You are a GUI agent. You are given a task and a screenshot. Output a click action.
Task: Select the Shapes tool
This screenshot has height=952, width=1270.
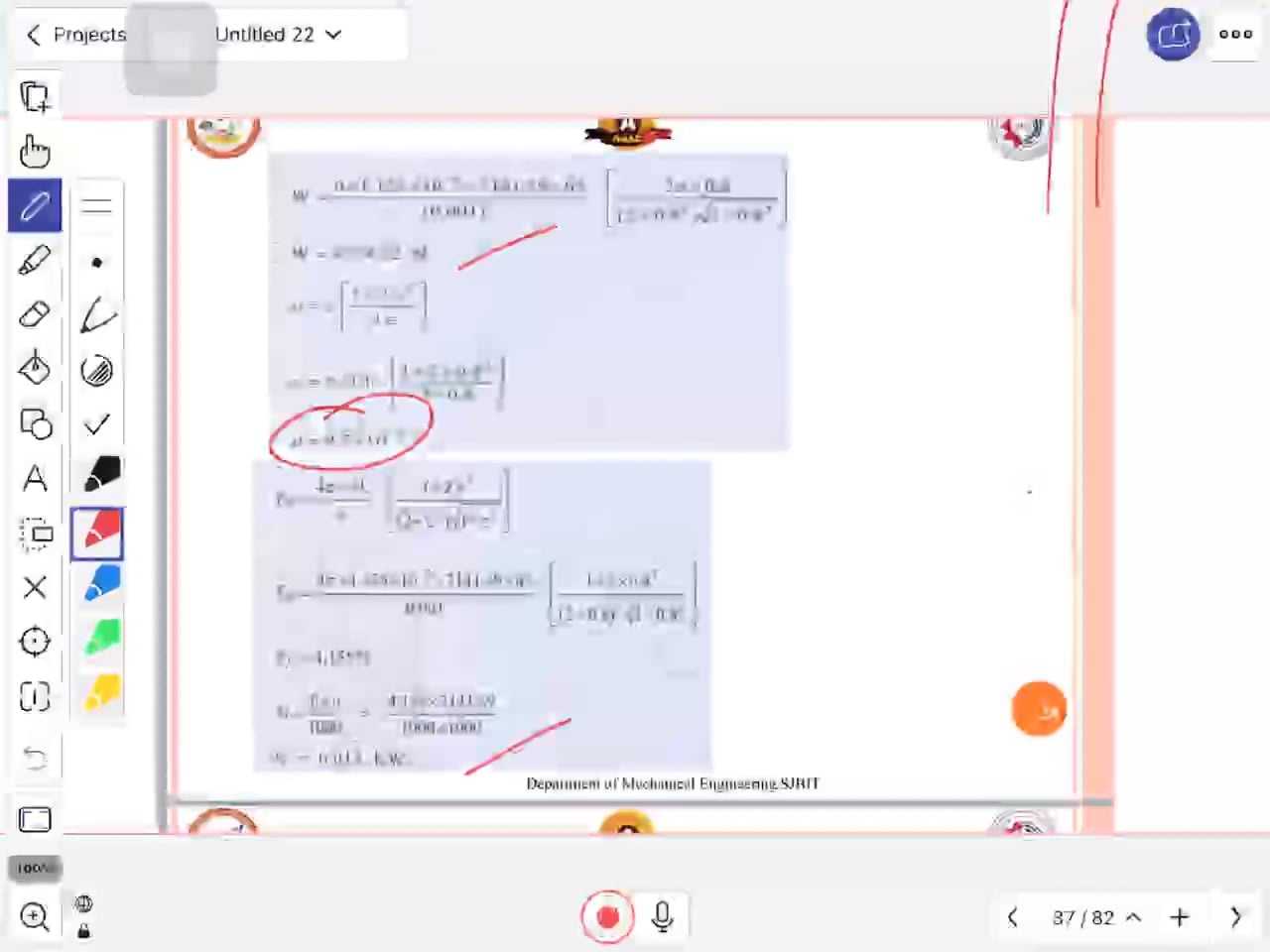tap(35, 423)
